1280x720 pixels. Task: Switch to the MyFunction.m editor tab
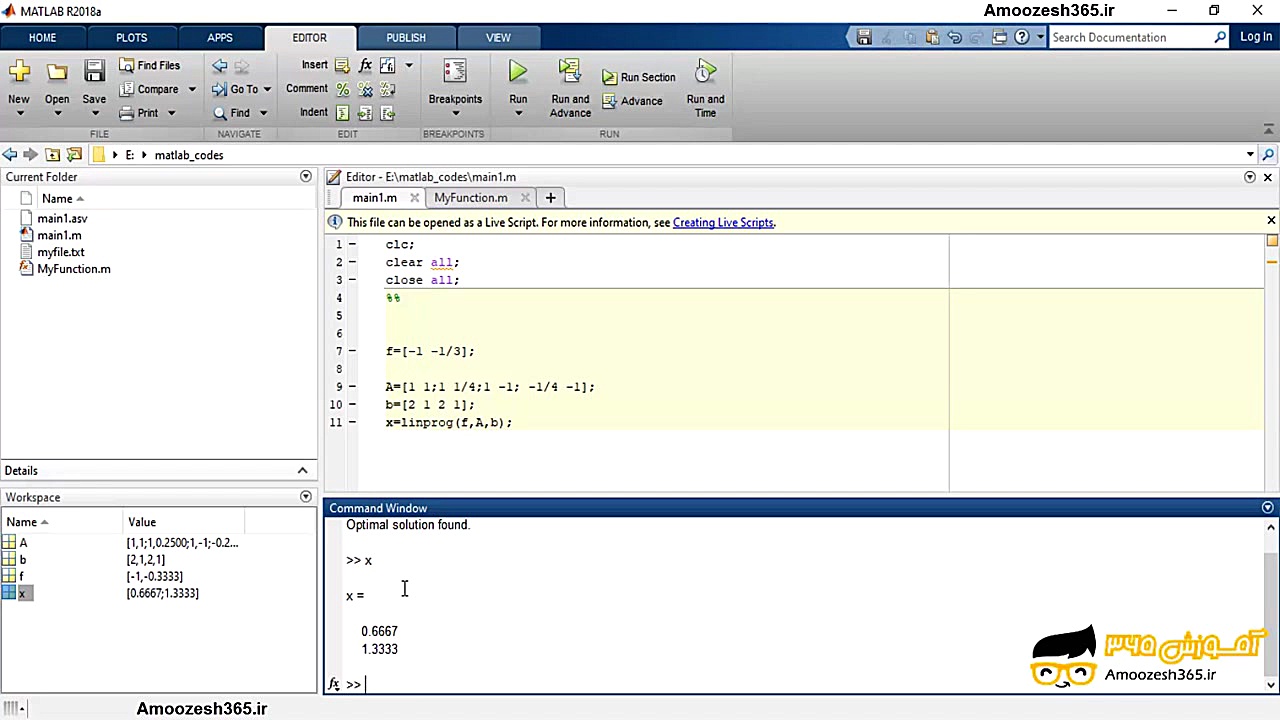tap(470, 198)
